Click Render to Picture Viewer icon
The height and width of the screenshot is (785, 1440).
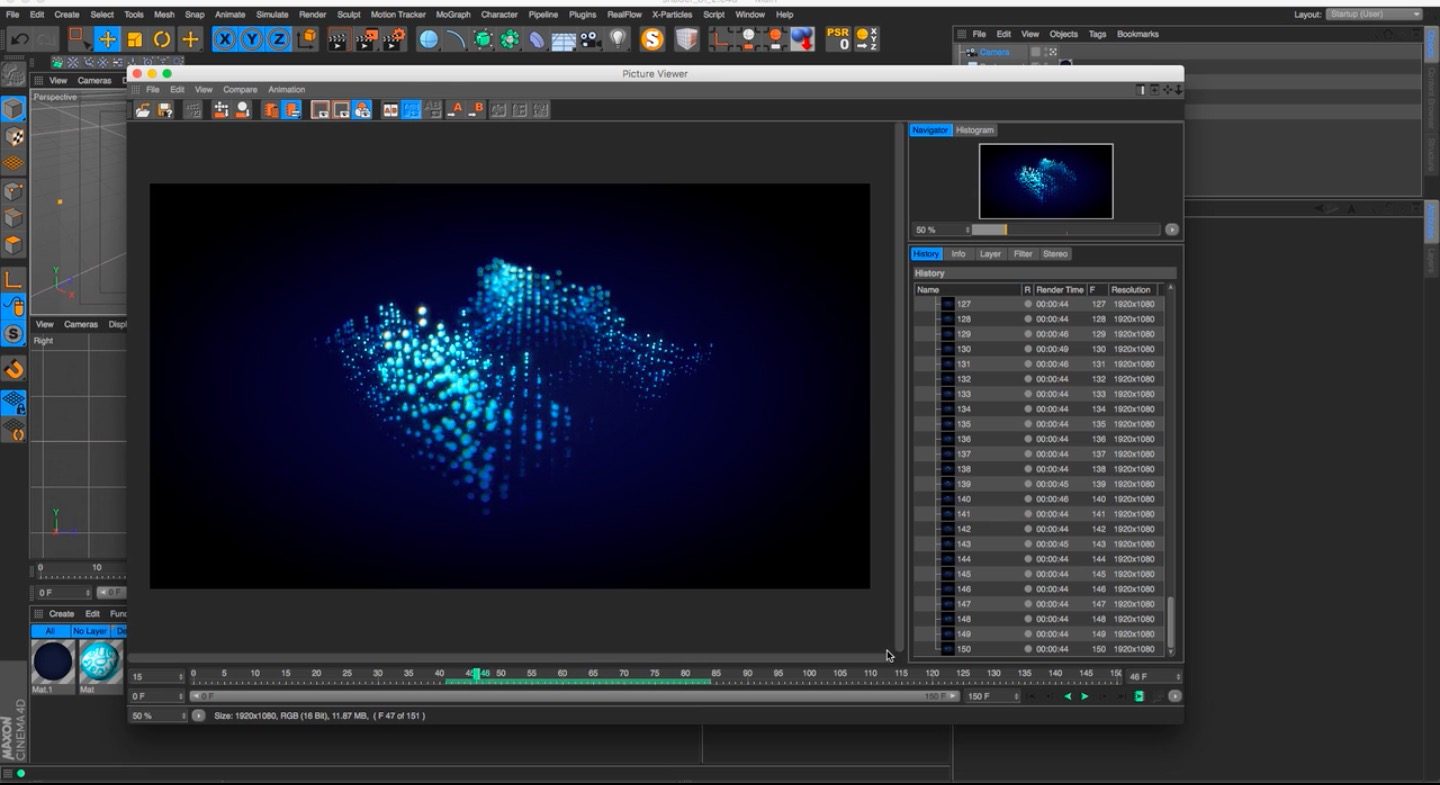[x=366, y=39]
